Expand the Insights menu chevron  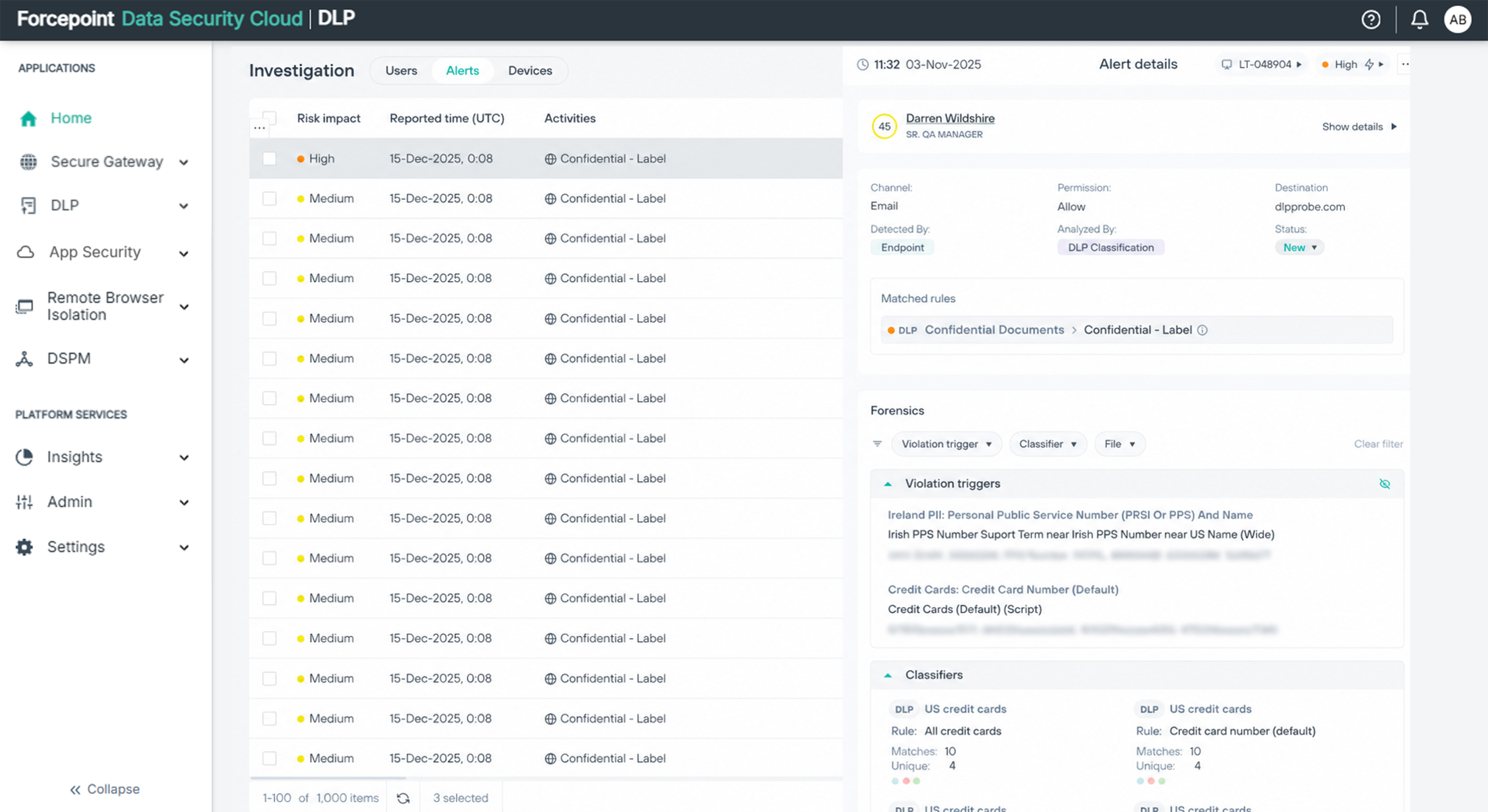point(184,458)
